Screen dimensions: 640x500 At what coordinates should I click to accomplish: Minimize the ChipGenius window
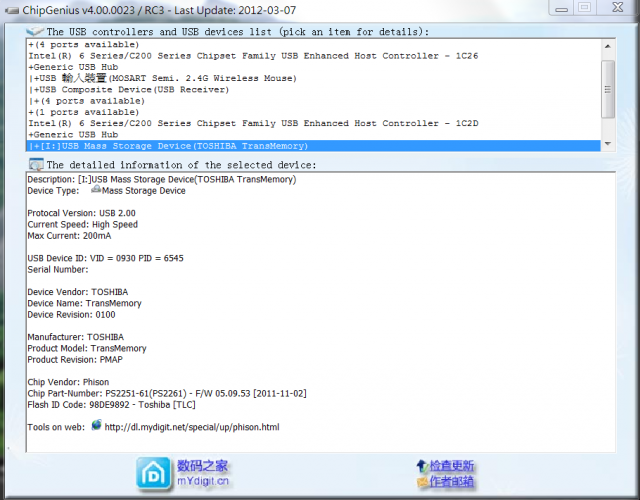click(561, 7)
